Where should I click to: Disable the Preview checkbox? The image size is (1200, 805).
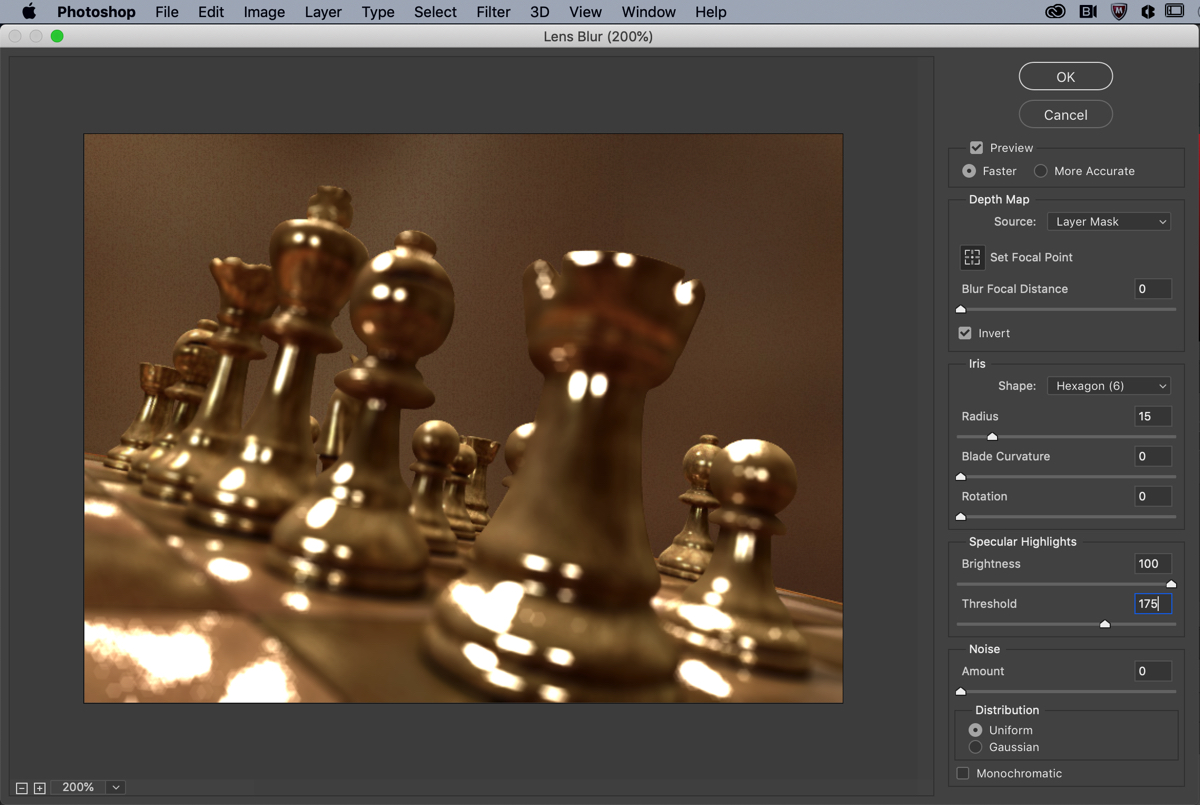tap(976, 148)
